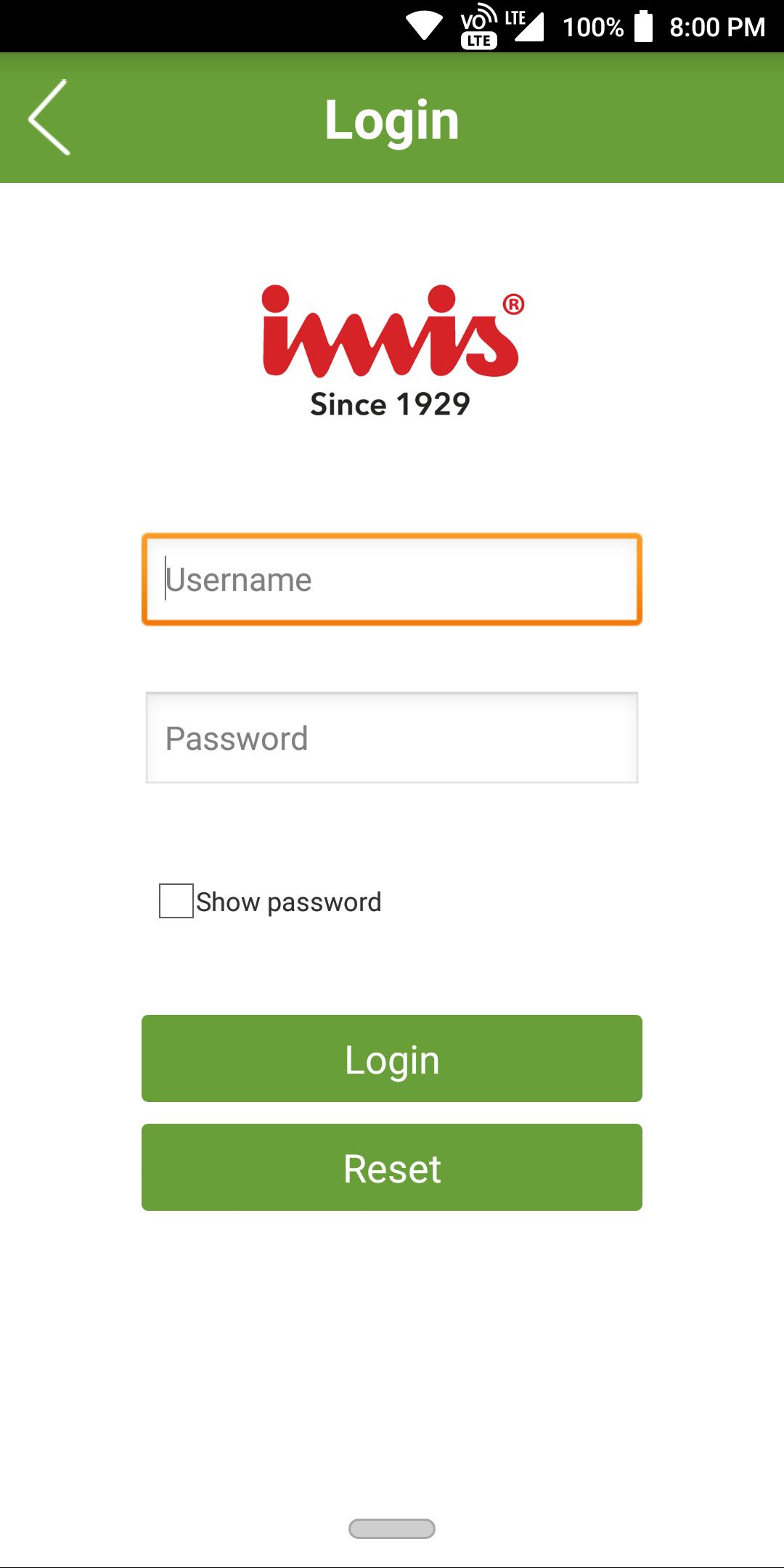Screen dimensions: 784x1568
Task: Tap the red imis brand logo
Action: 391,332
